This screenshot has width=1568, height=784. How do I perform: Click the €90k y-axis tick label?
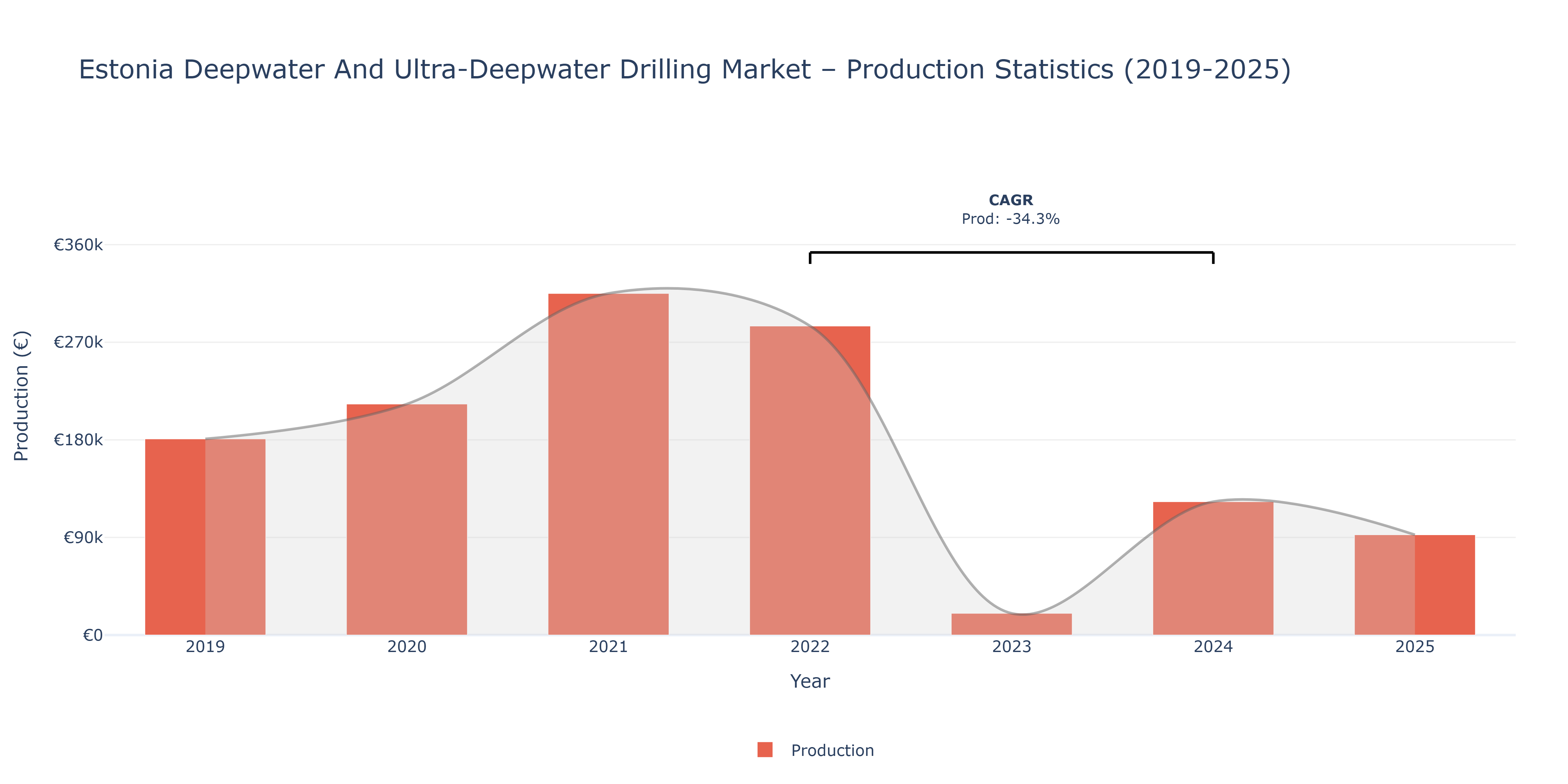[x=83, y=537]
